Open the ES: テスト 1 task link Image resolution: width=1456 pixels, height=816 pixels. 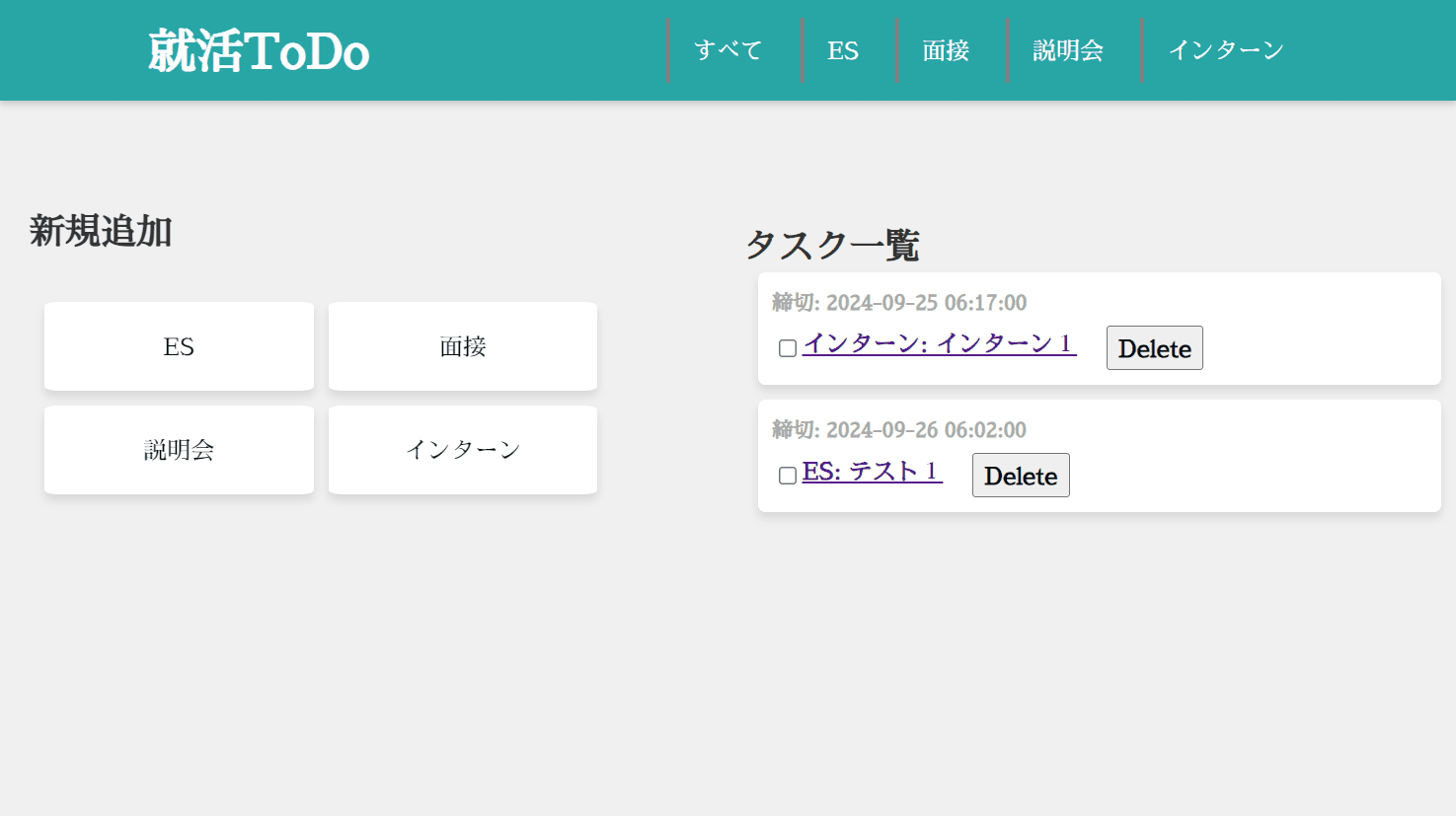[x=873, y=471]
